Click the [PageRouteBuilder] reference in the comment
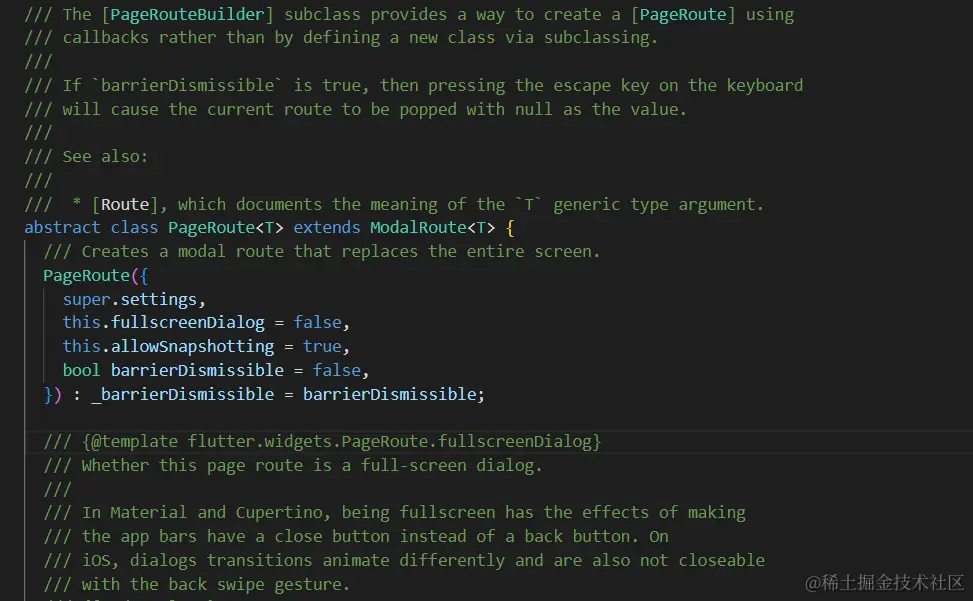Screen dimensions: 973x601 192,14
